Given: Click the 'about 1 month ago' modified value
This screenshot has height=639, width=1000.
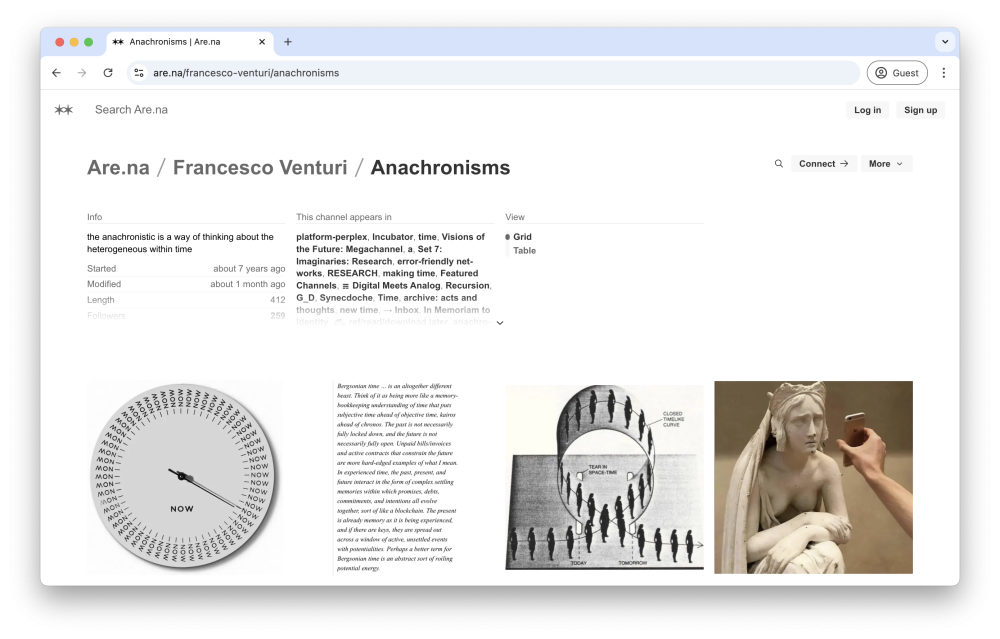Looking at the screenshot, I should [248, 284].
